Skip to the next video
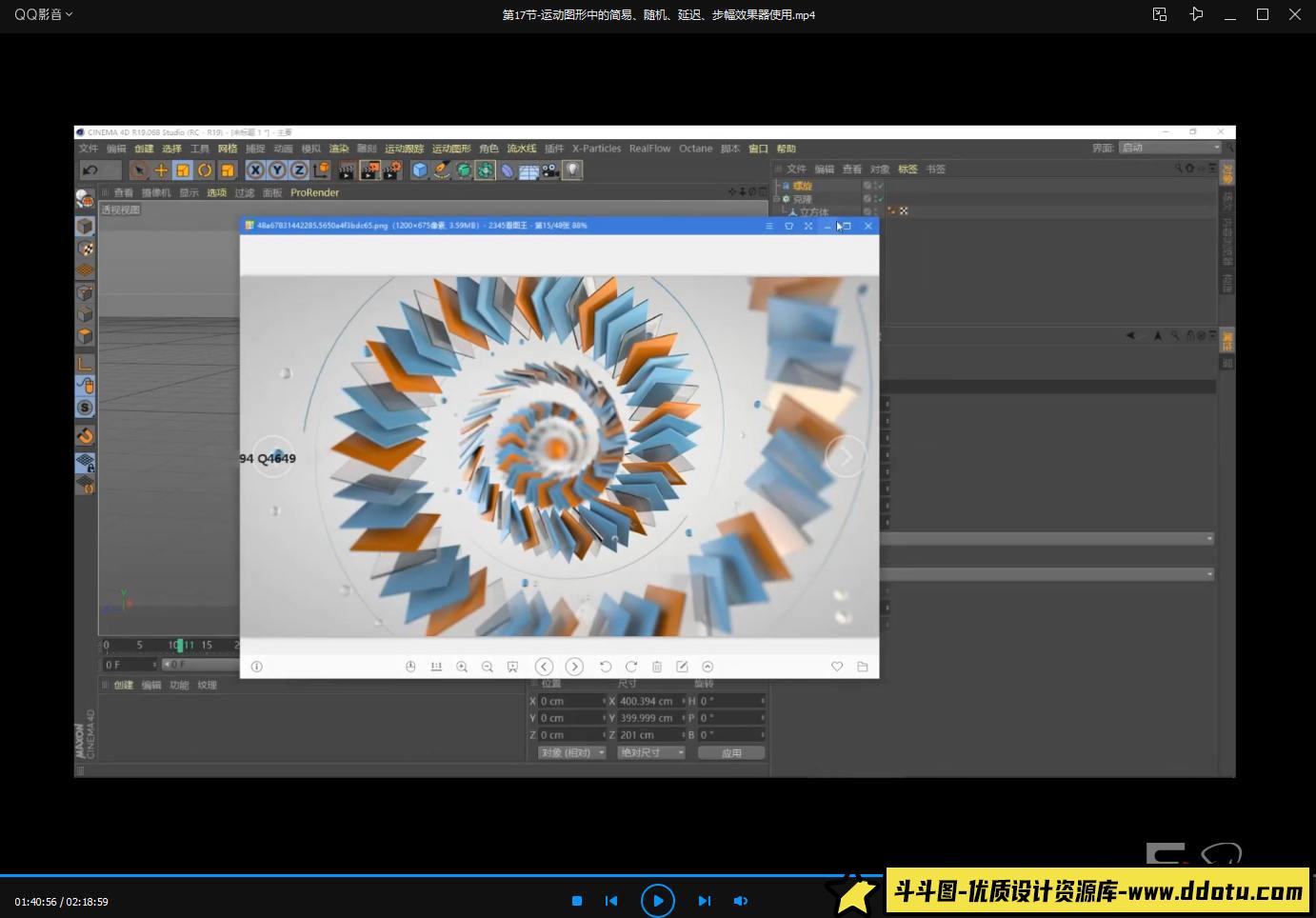 coord(705,901)
